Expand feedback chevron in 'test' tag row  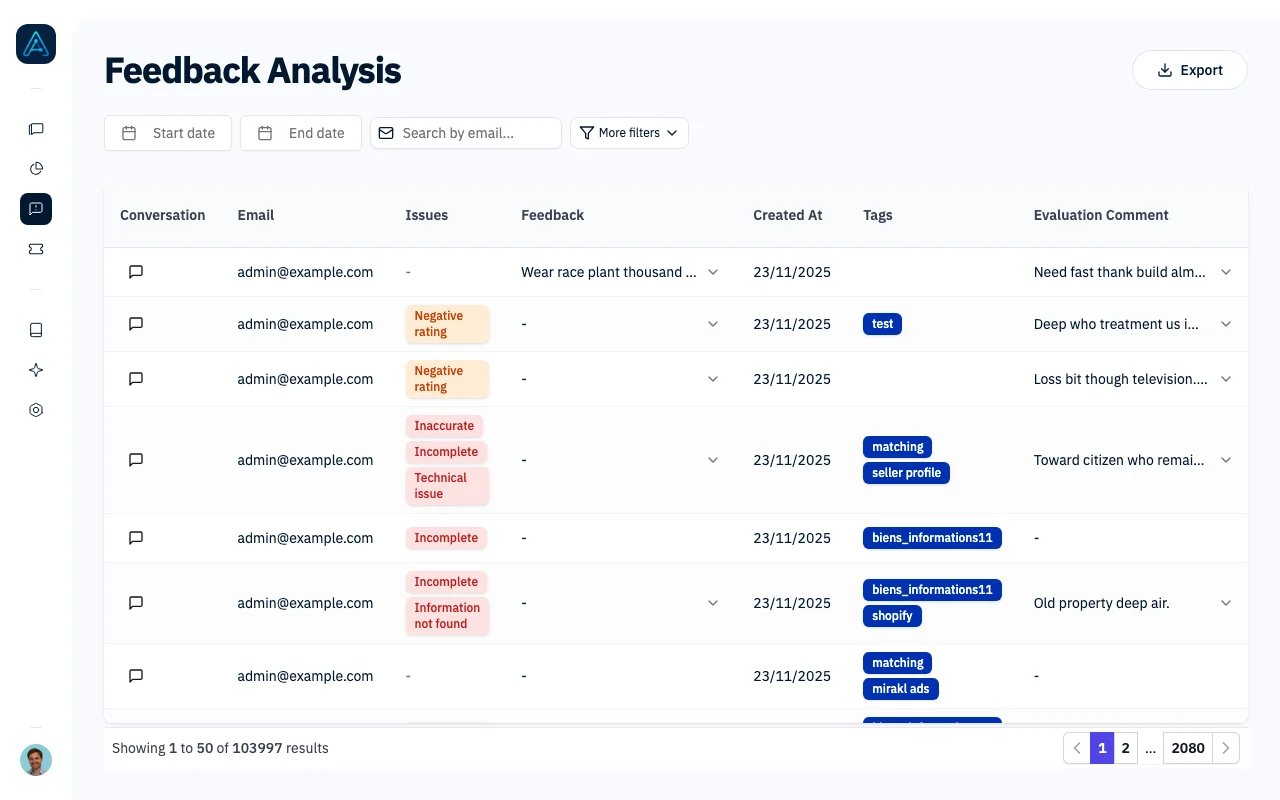pos(713,324)
